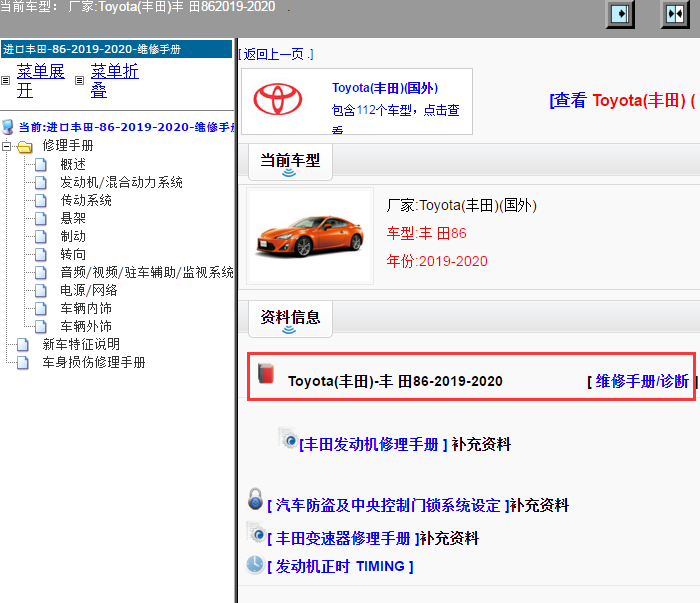This screenshot has height=603, width=700.
Task: Click the red Toyota logo
Action: pos(278,99)
